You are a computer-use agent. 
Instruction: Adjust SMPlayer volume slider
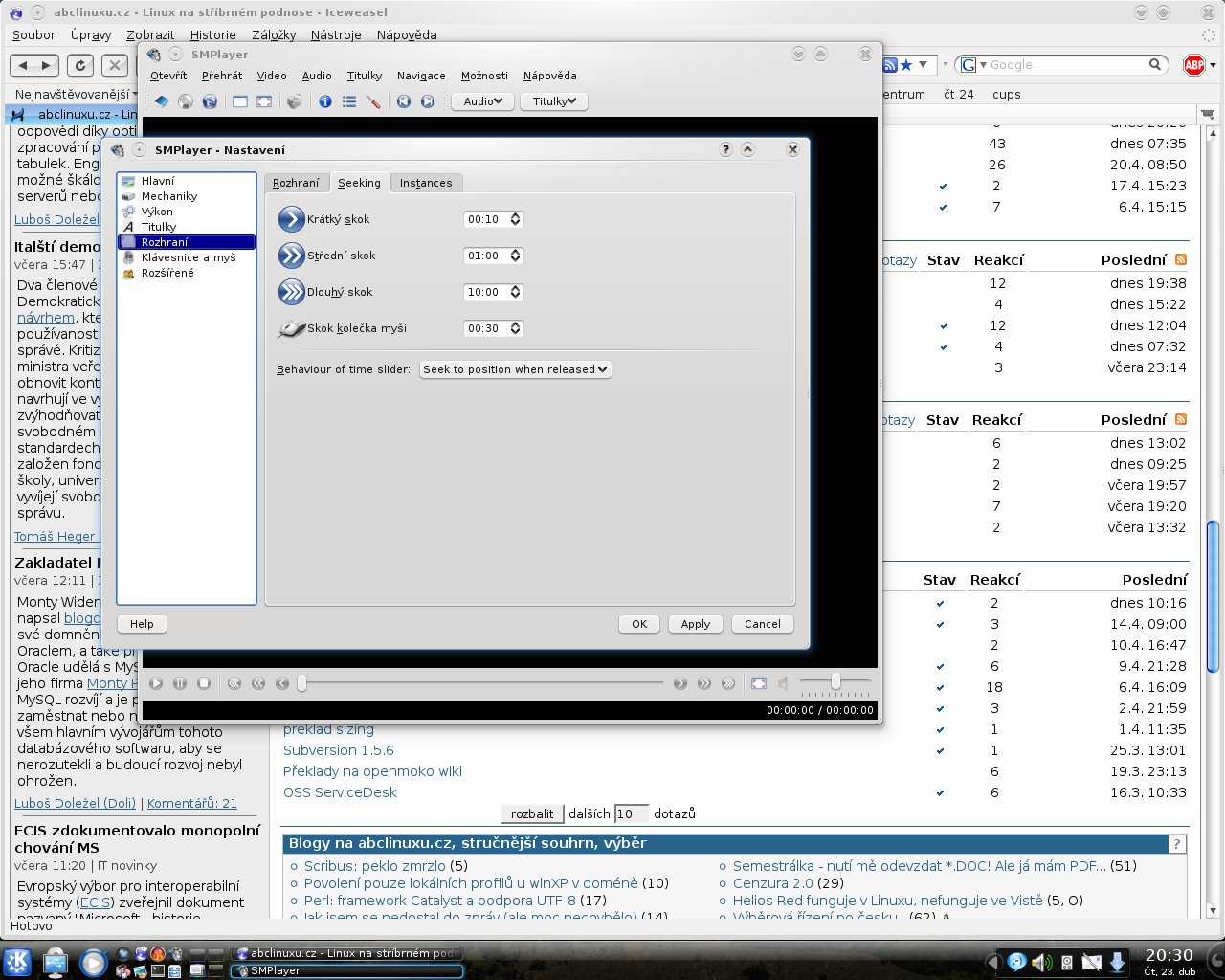835,681
